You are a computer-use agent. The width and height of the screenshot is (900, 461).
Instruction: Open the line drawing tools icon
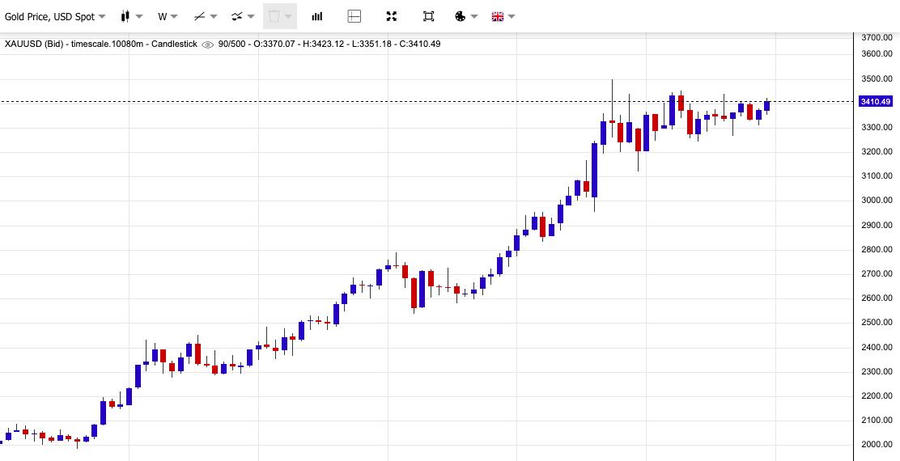click(200, 17)
